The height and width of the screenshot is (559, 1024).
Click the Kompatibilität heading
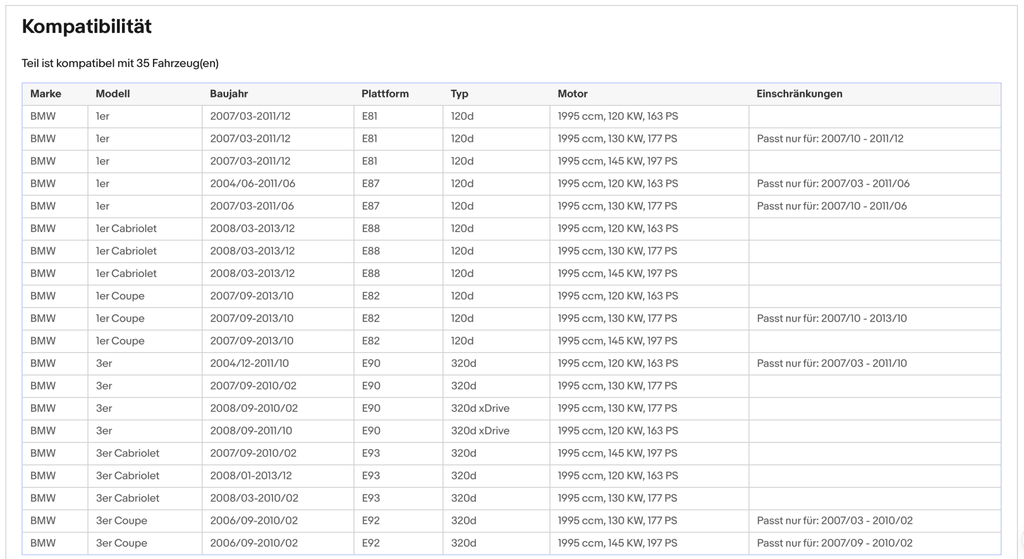pos(87,26)
